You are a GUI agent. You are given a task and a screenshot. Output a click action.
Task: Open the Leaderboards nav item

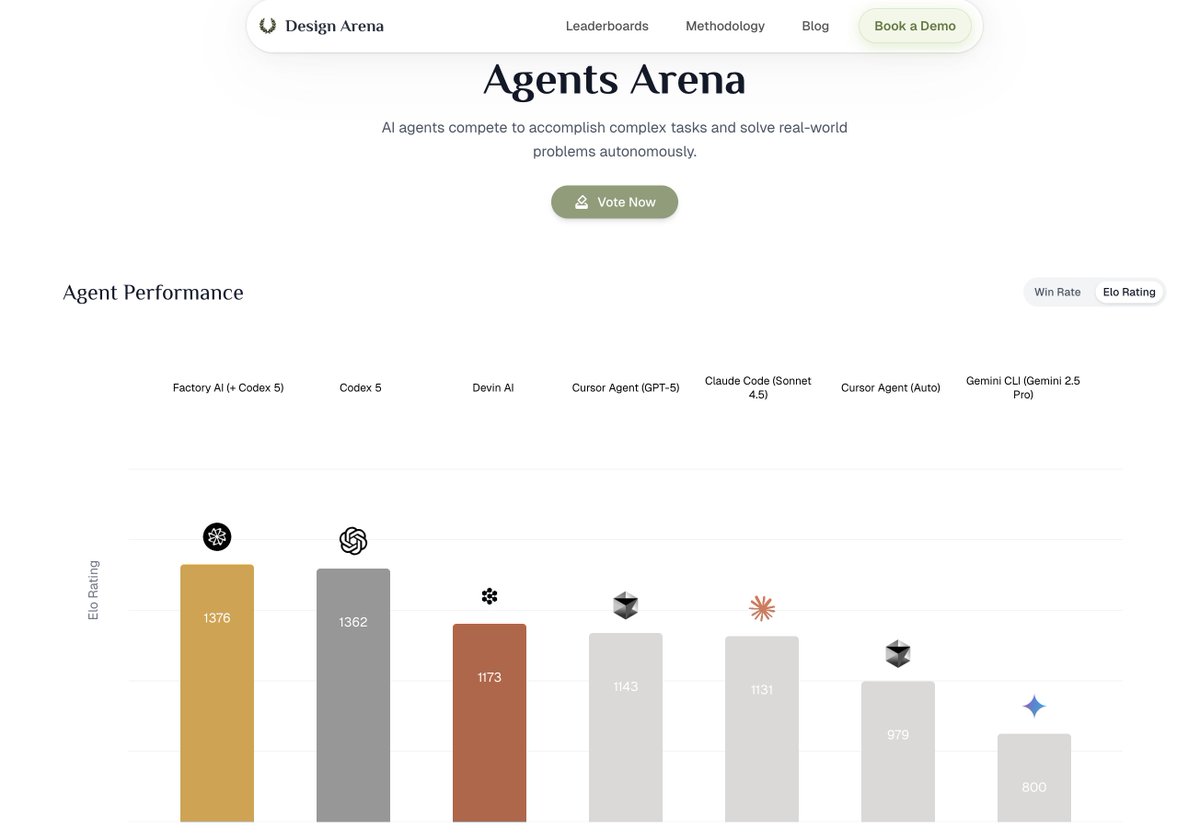coord(607,26)
